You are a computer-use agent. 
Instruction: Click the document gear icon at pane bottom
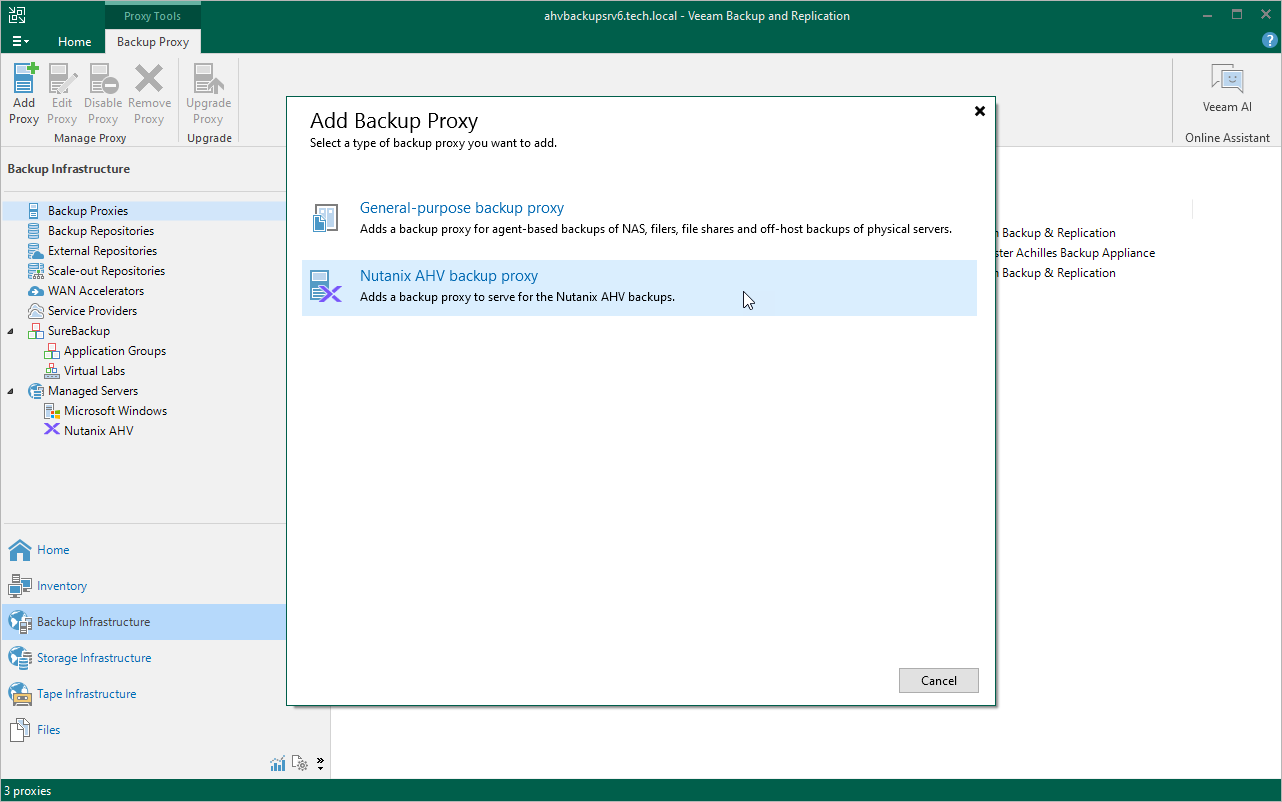pos(300,764)
